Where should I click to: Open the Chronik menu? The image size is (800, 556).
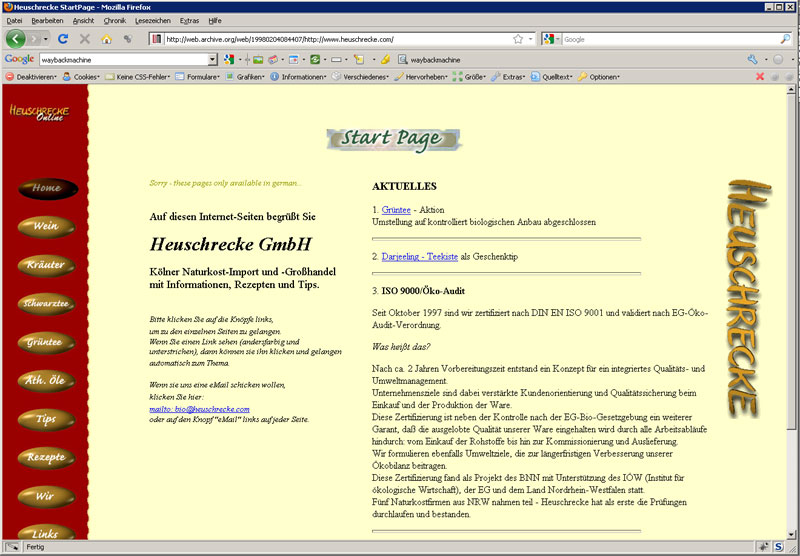point(115,20)
